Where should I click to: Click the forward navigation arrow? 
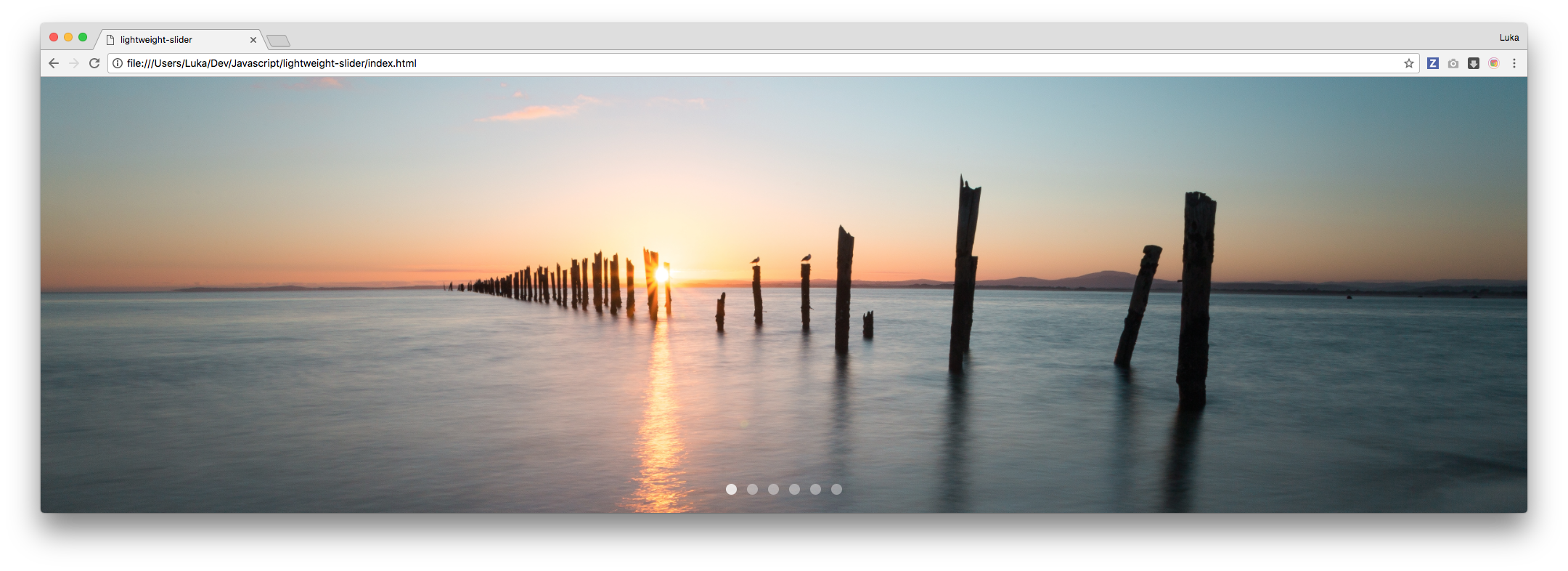point(73,63)
